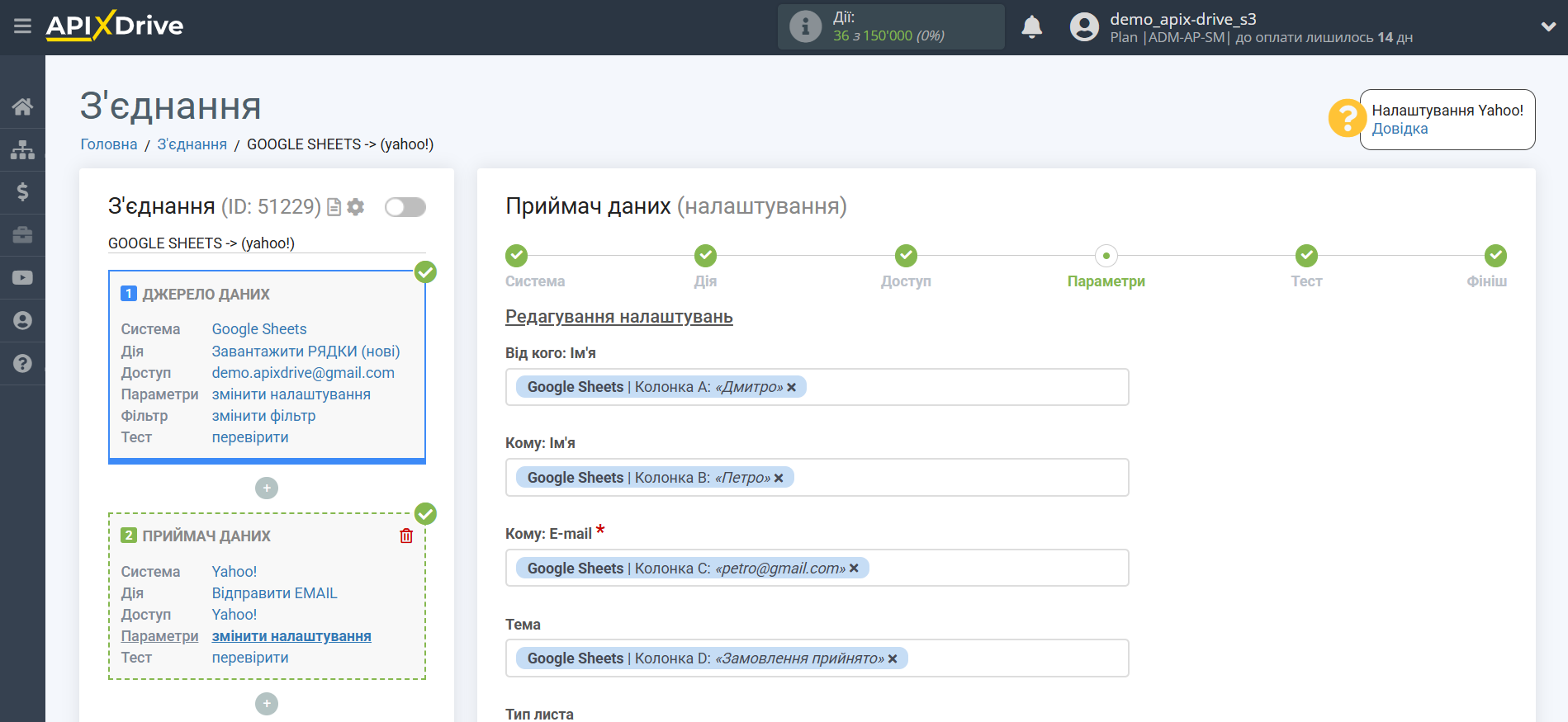
Task: Click Відправити EMAIL action link
Action: (x=275, y=593)
